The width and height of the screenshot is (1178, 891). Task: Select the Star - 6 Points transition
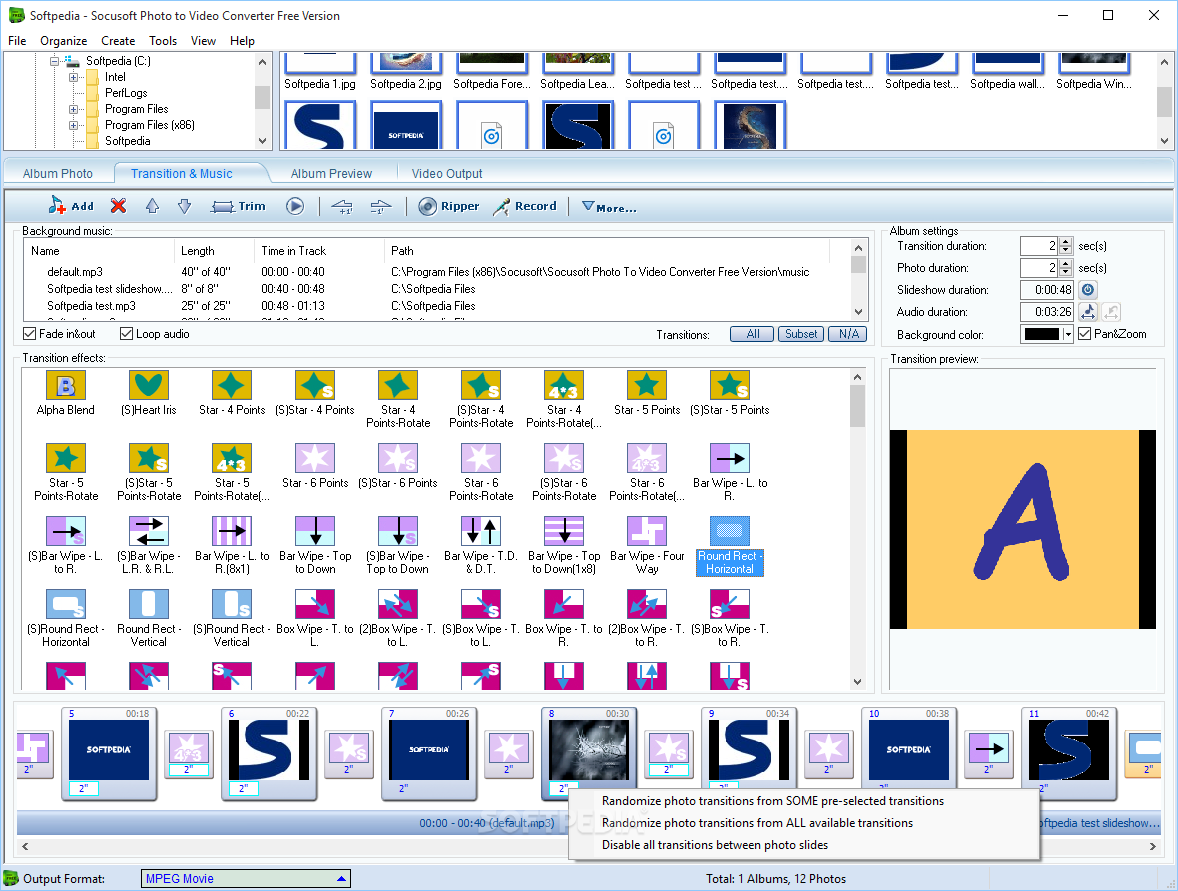point(315,467)
